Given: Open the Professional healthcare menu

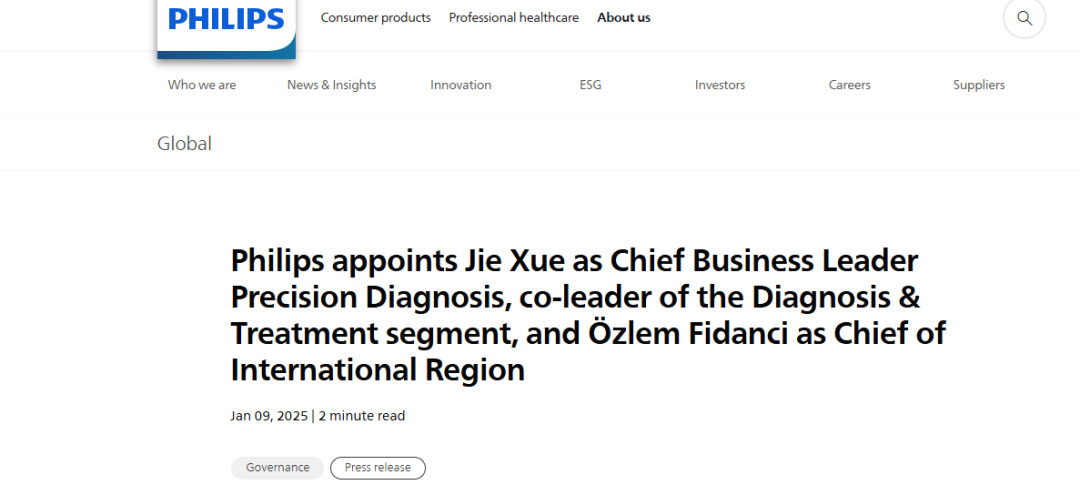Looking at the screenshot, I should [513, 18].
